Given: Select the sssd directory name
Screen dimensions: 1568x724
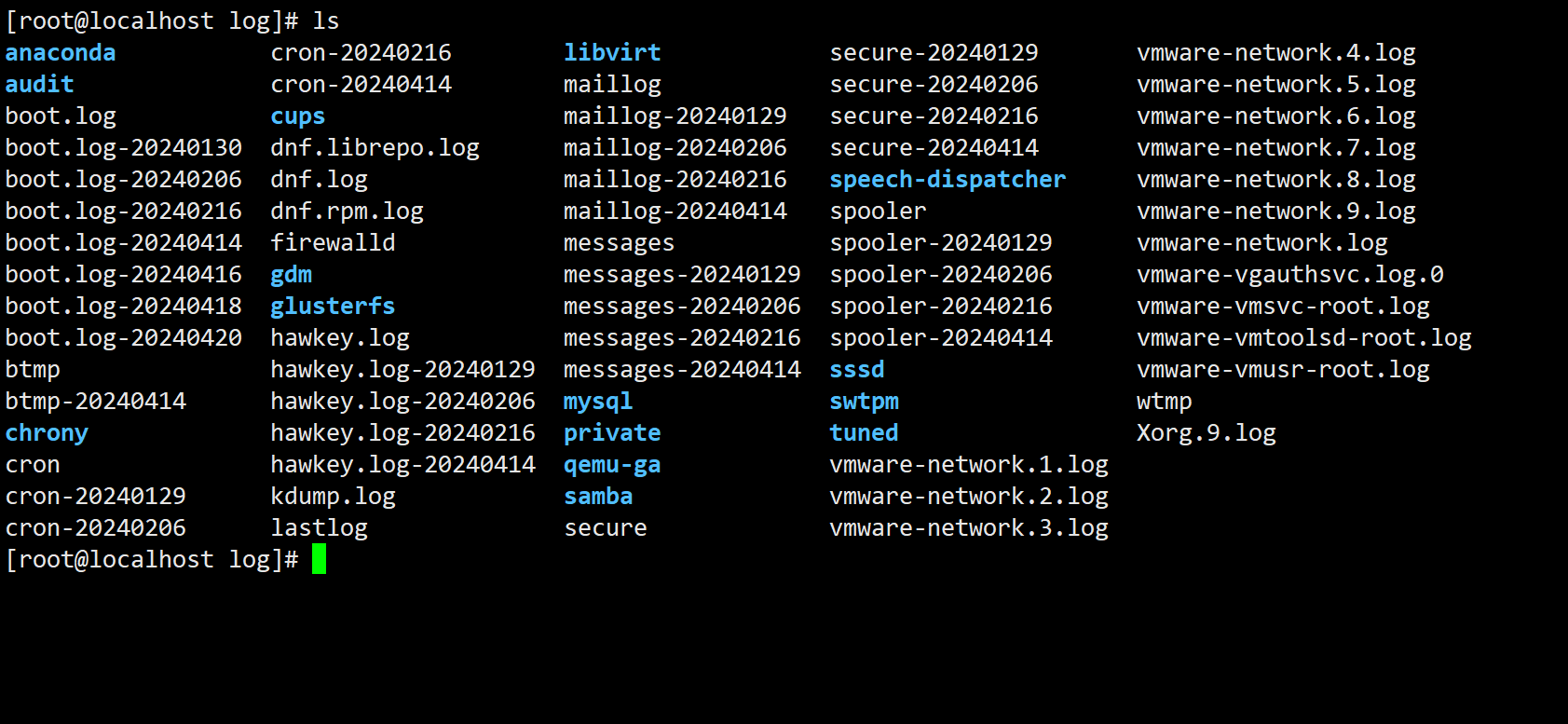Looking at the screenshot, I should [x=857, y=370].
